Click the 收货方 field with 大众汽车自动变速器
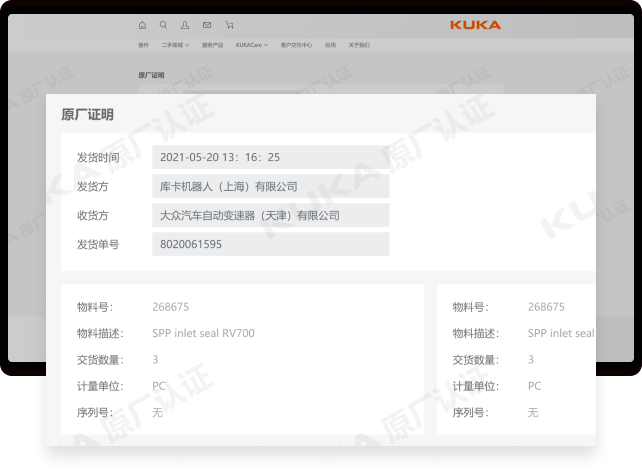This screenshot has width=642, height=472. coord(270,215)
